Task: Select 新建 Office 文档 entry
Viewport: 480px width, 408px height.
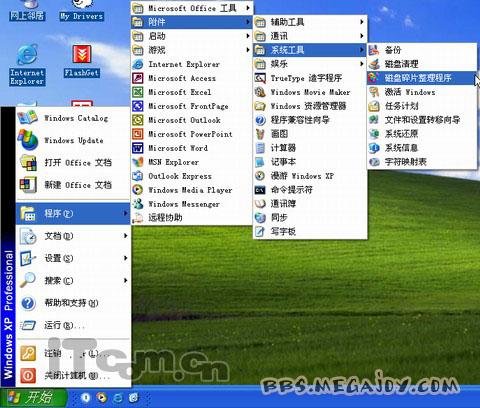Action: [x=73, y=185]
